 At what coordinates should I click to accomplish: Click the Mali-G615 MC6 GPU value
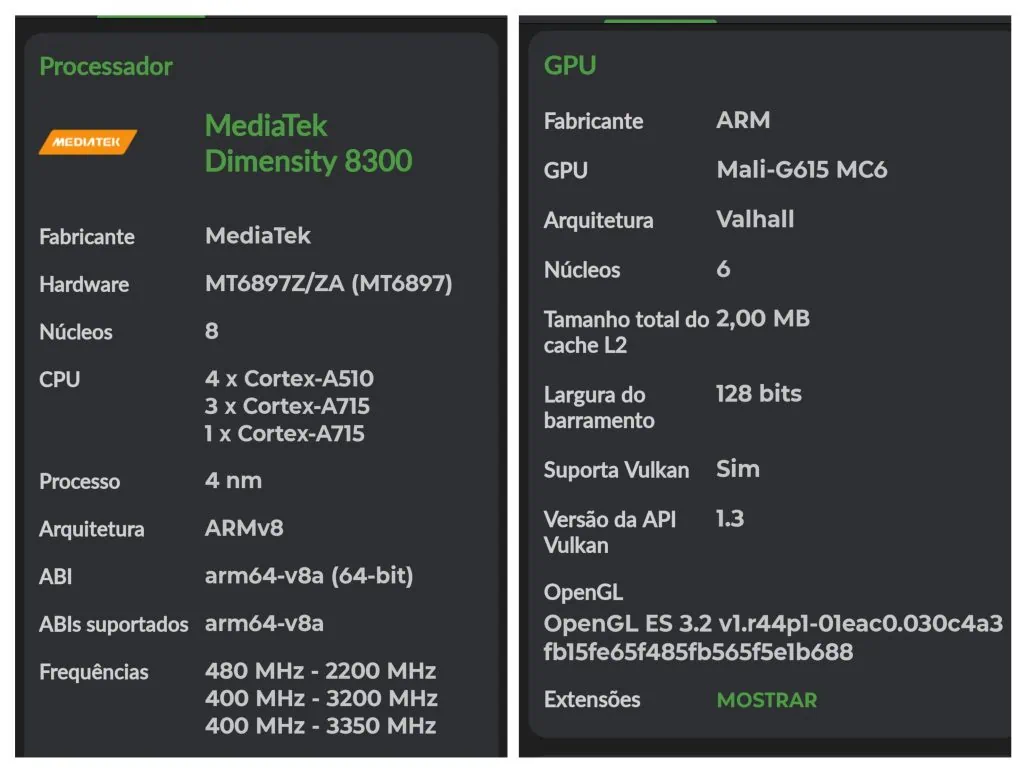pyautogui.click(x=801, y=170)
